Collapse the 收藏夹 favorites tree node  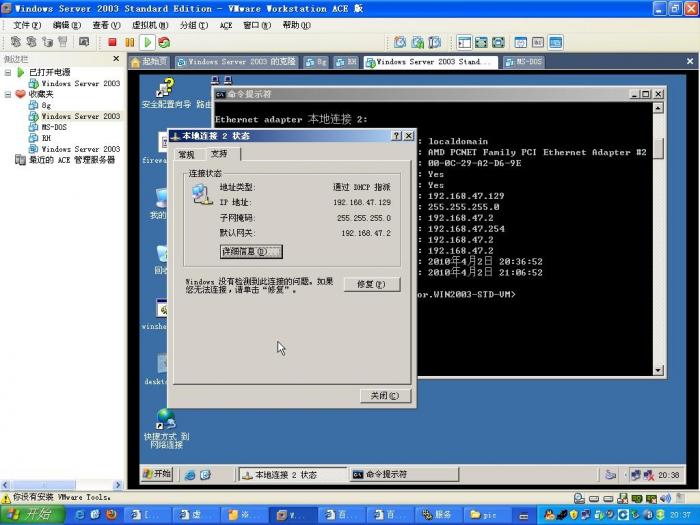[x=8, y=94]
